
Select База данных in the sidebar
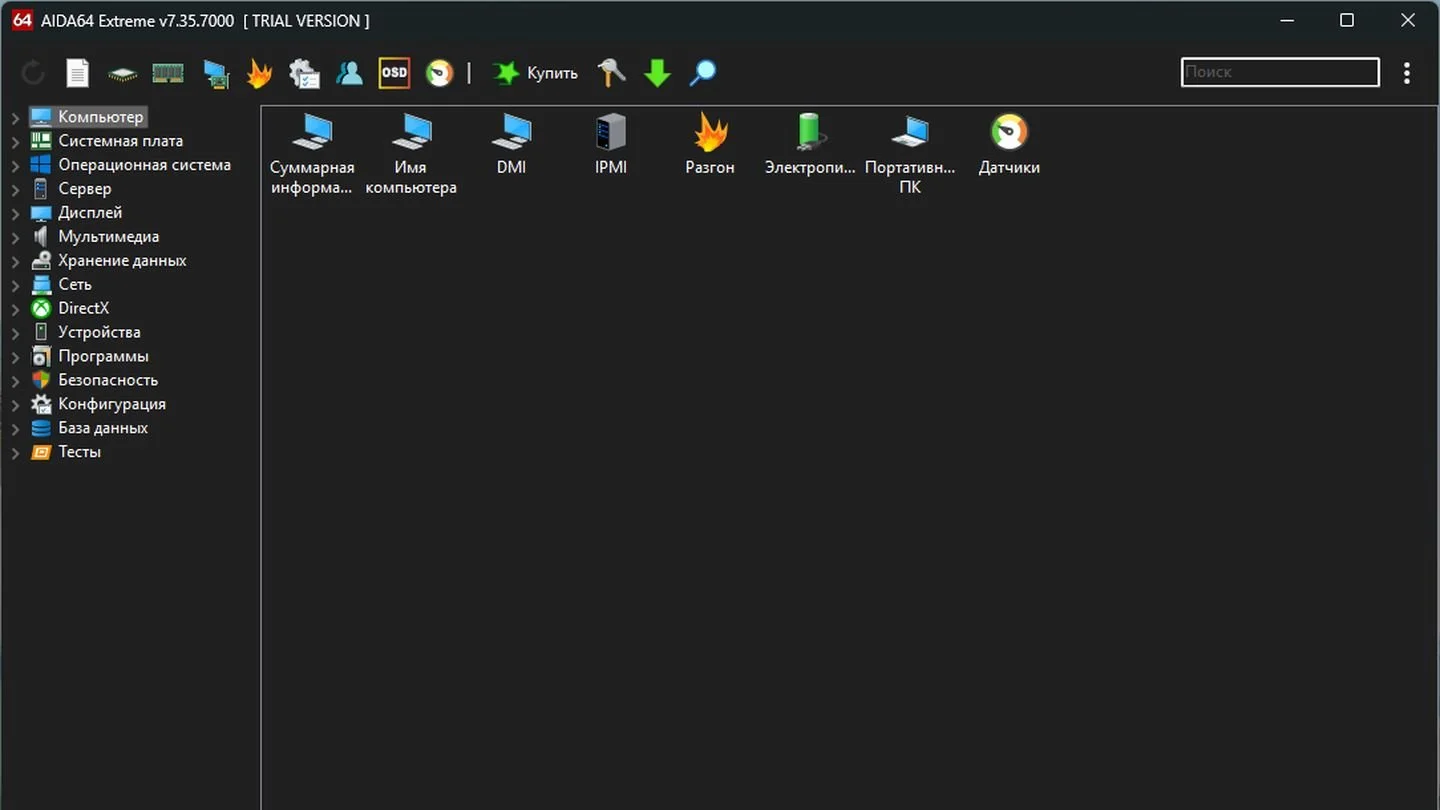[x=90, y=429]
